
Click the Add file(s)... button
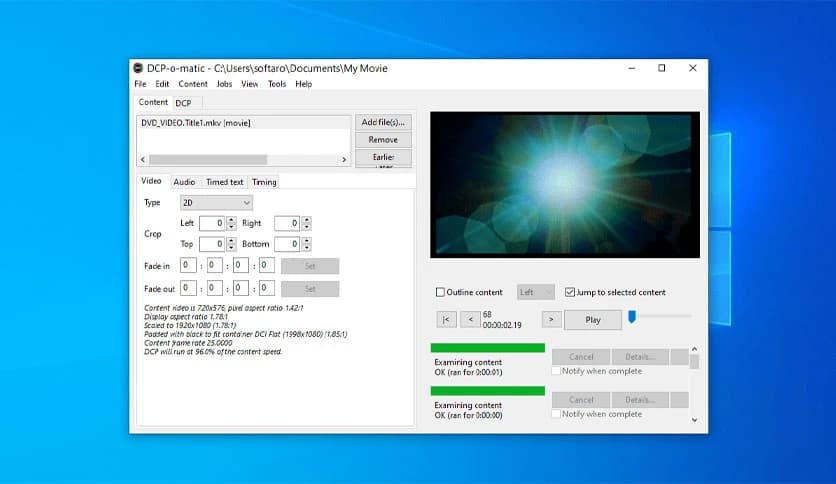click(383, 122)
